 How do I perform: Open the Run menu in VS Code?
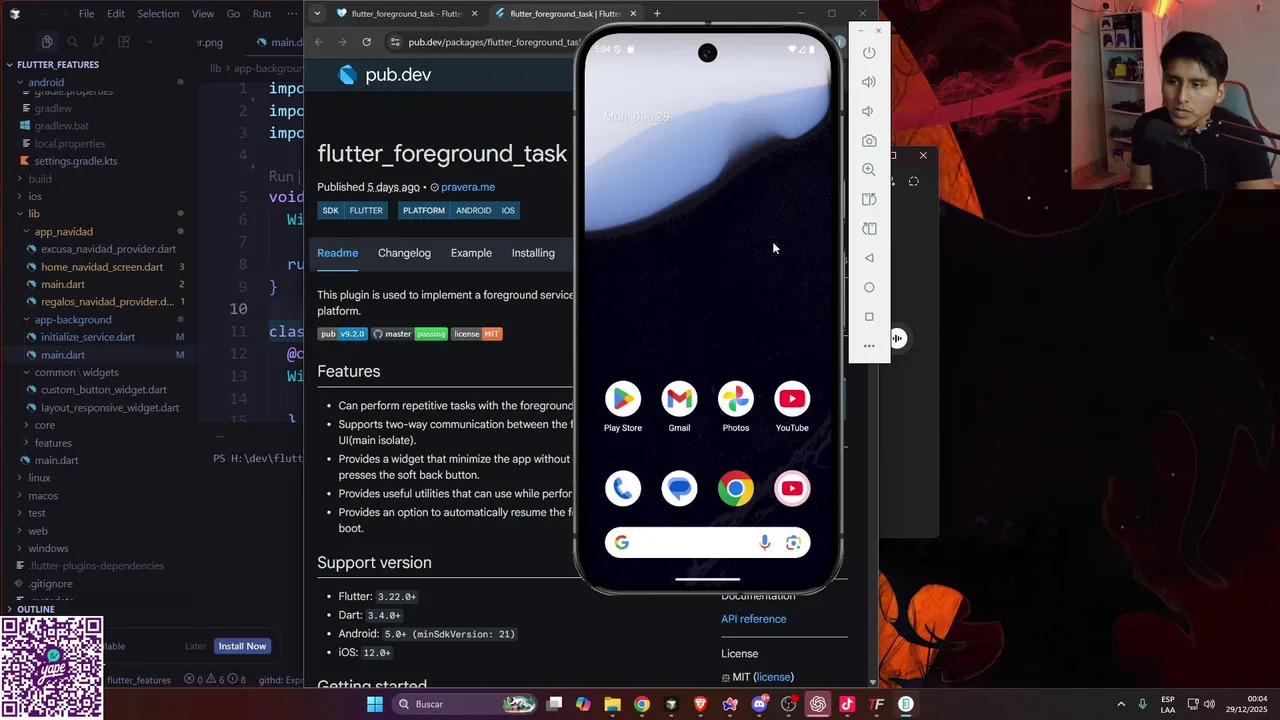tap(261, 14)
